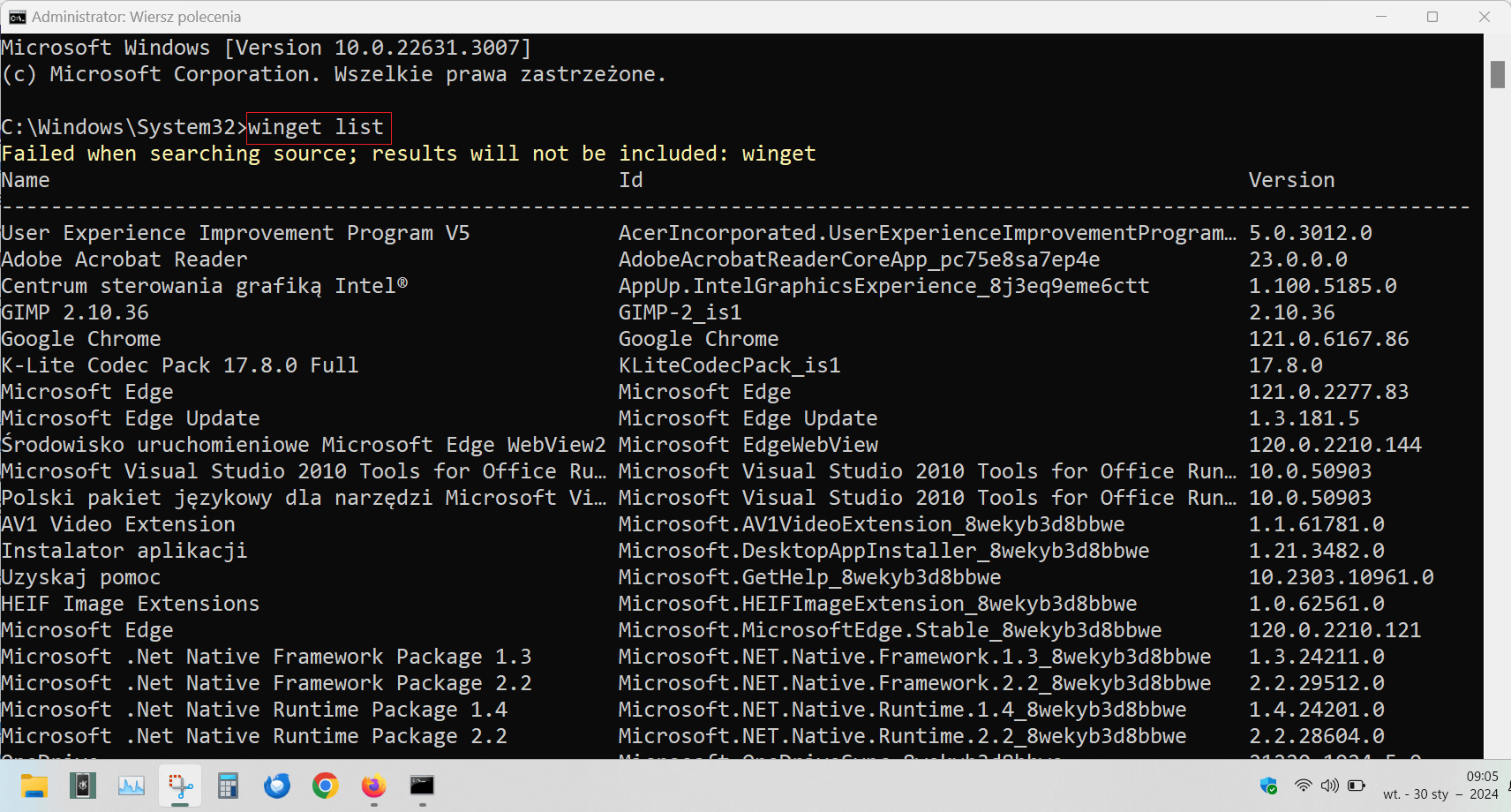Click 'Microsoft.GetHelp_8wekyb3d8bbwe' Id

pos(810,577)
